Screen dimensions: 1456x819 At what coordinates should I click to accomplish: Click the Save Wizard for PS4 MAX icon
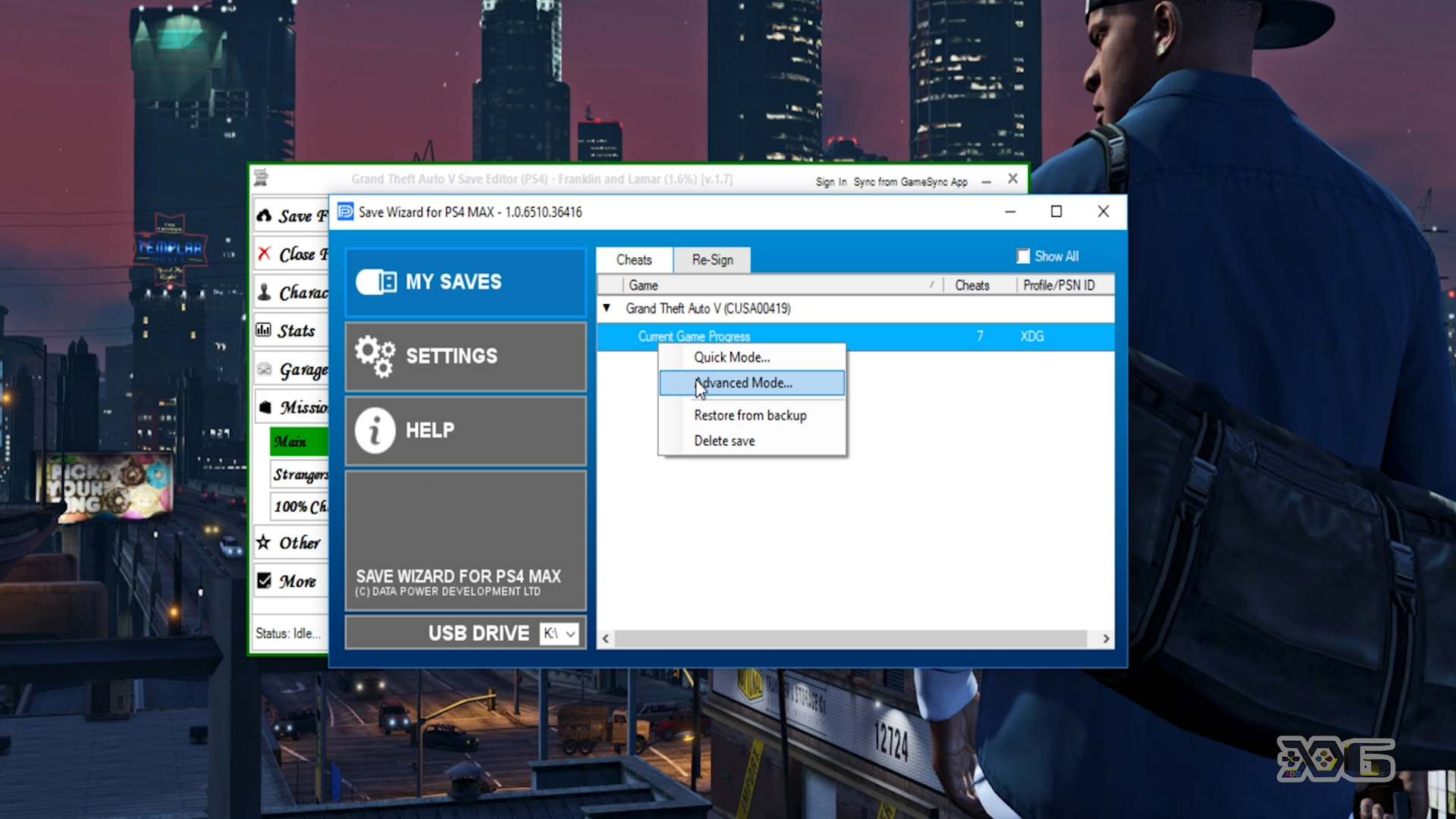346,211
